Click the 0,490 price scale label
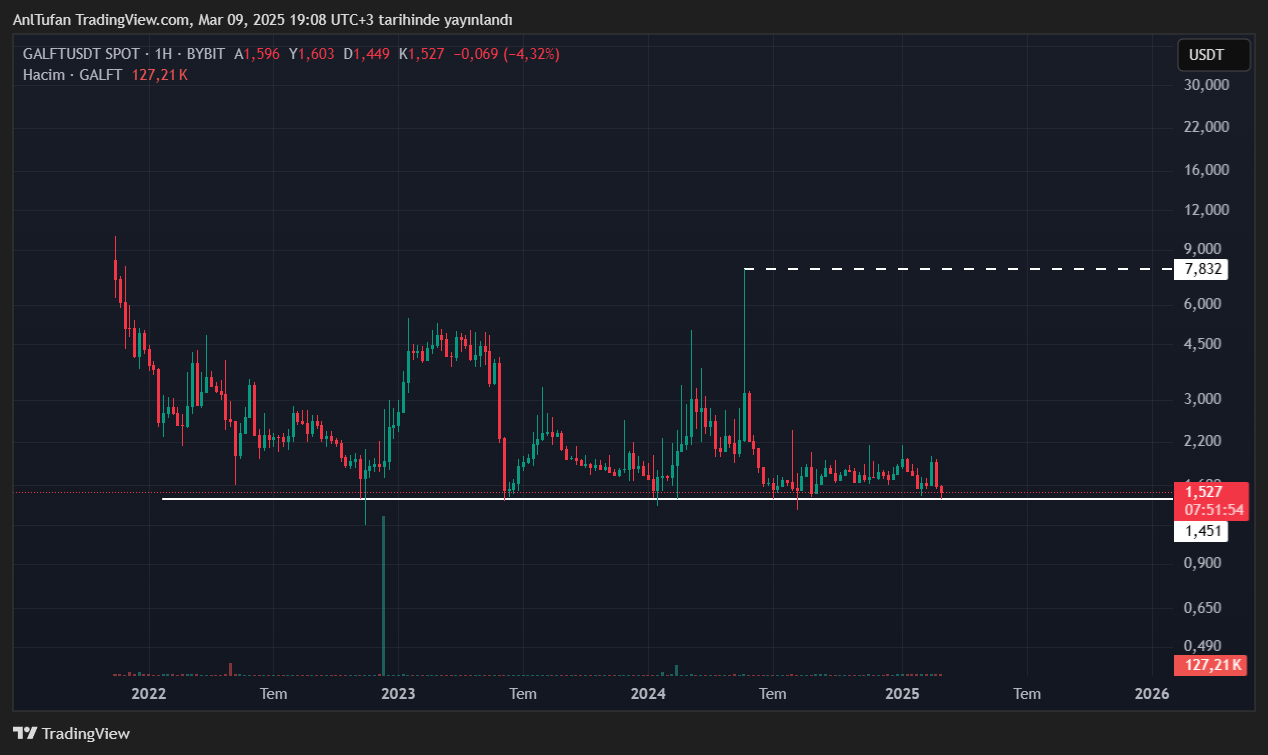 1205,645
